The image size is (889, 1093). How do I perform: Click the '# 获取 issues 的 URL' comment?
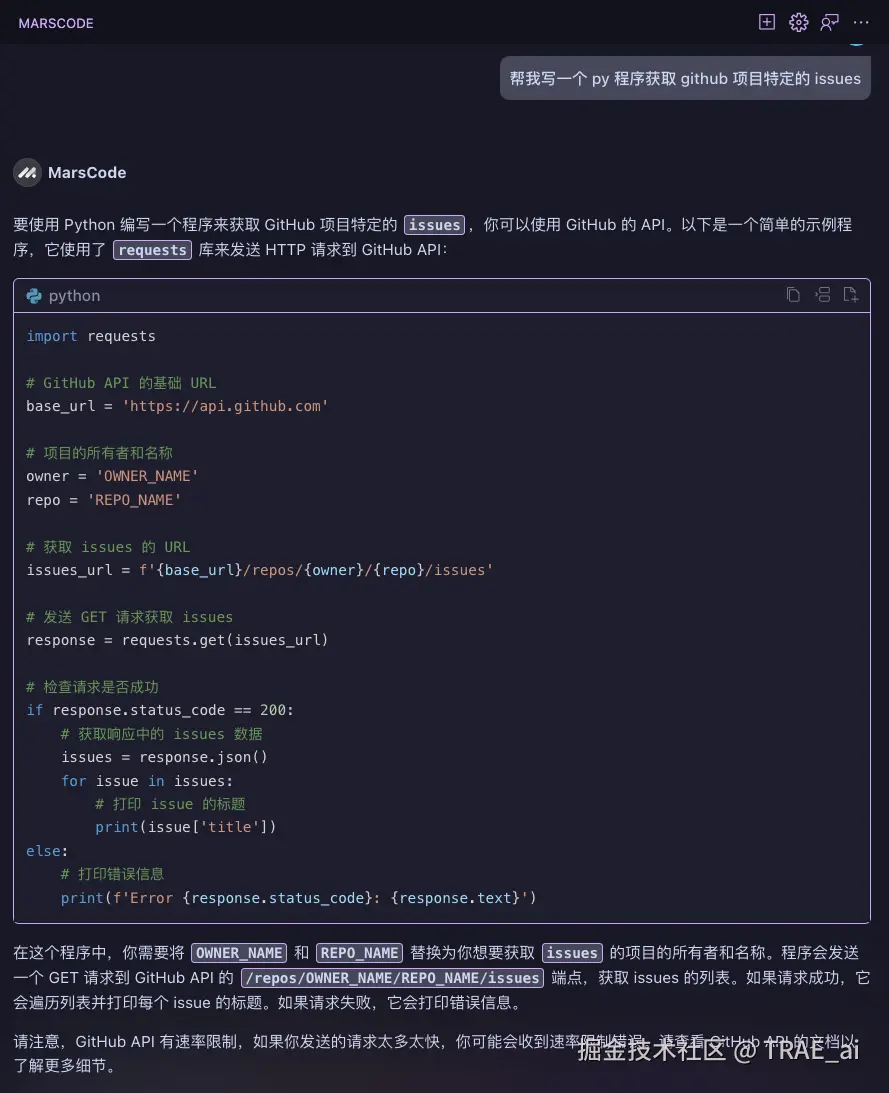point(108,547)
